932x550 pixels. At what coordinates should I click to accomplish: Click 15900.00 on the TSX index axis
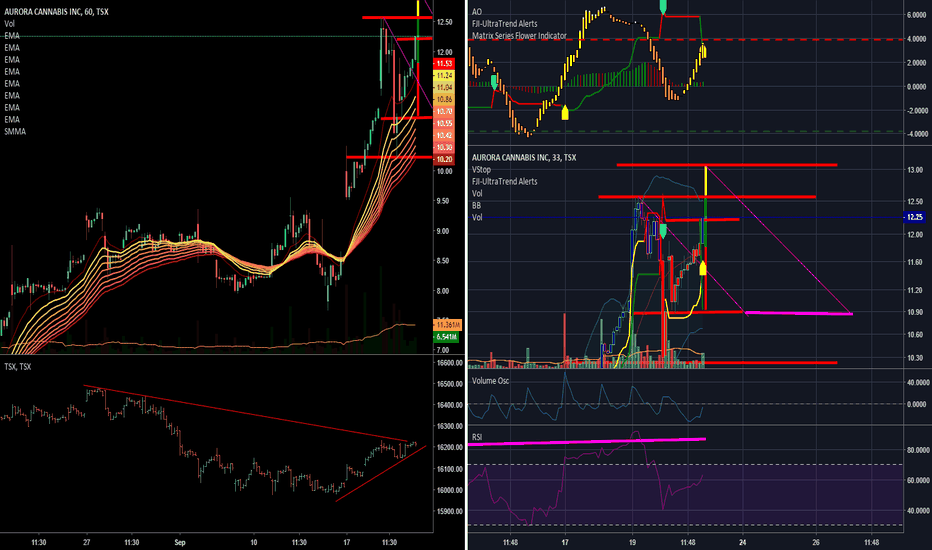449,511
